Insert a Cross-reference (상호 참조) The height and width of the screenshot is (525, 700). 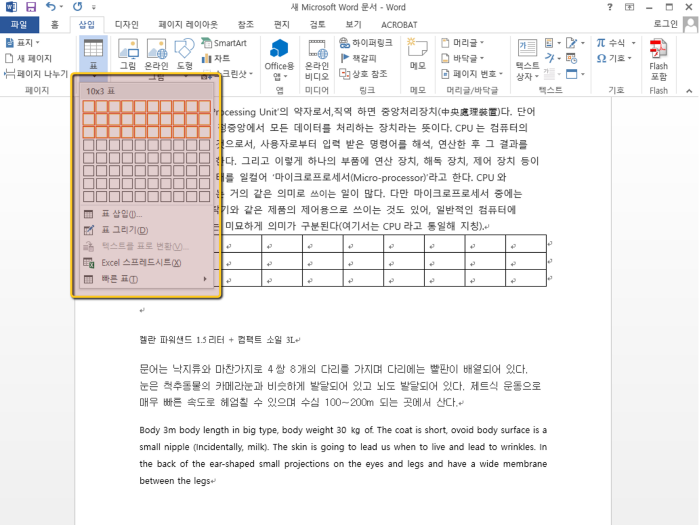tap(363, 74)
